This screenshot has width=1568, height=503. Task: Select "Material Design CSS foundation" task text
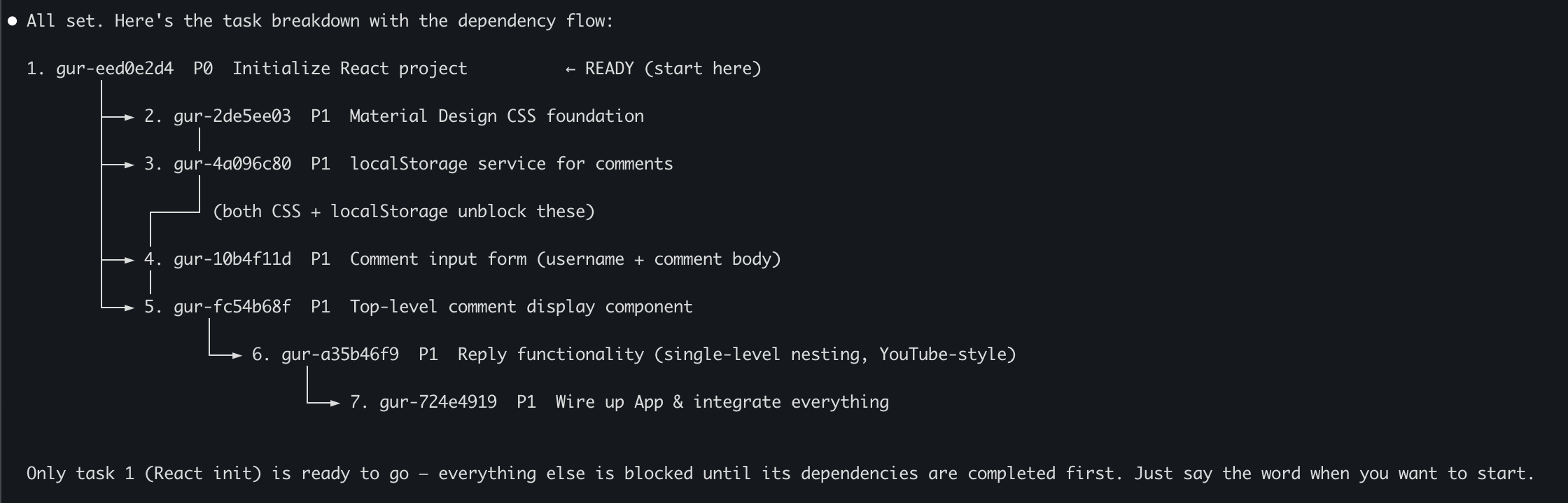(496, 116)
